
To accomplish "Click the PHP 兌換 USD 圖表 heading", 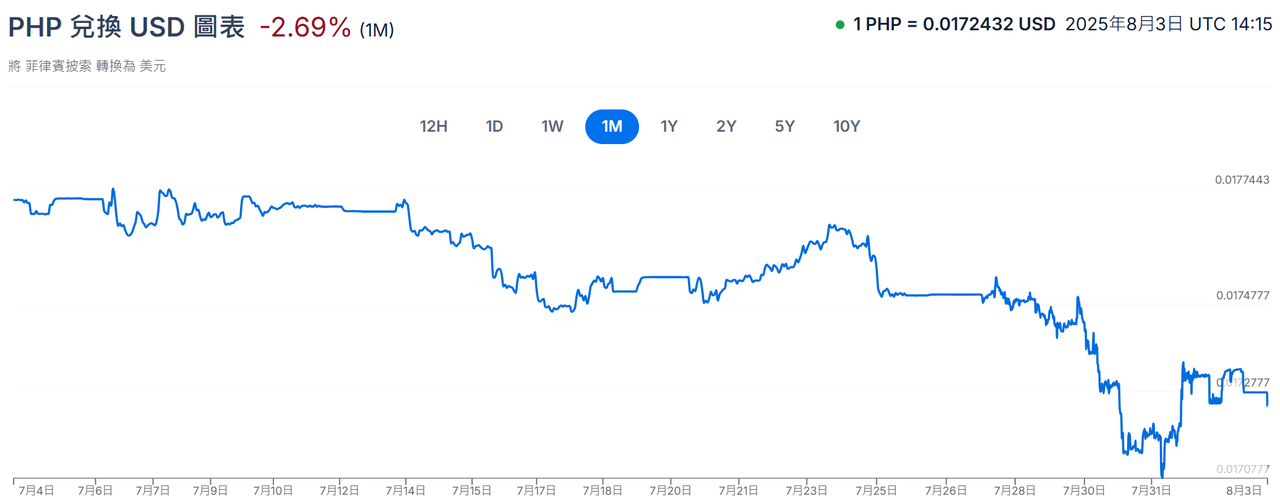I will click(x=126, y=27).
